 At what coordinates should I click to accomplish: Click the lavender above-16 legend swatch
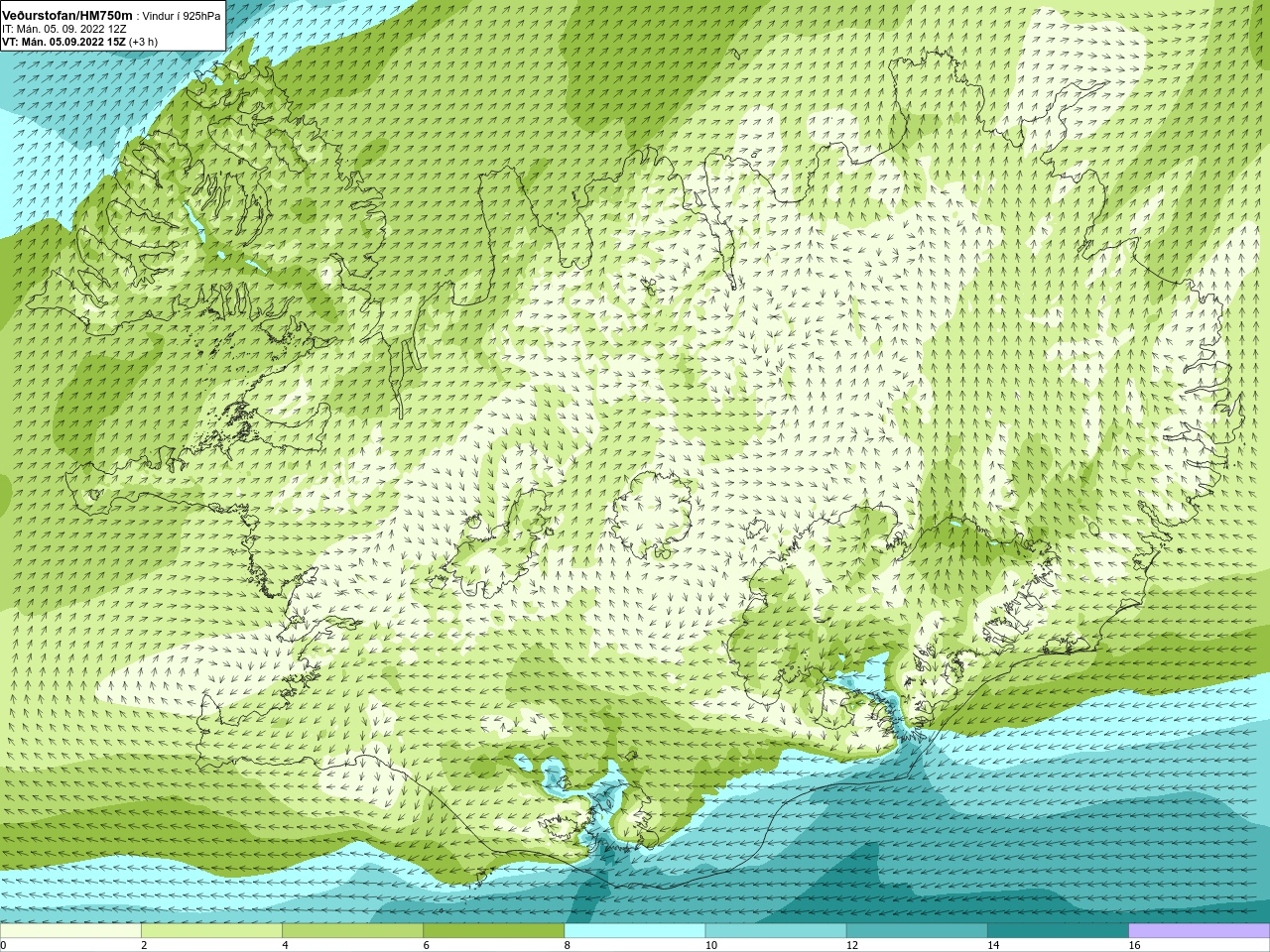[x=1199, y=931]
